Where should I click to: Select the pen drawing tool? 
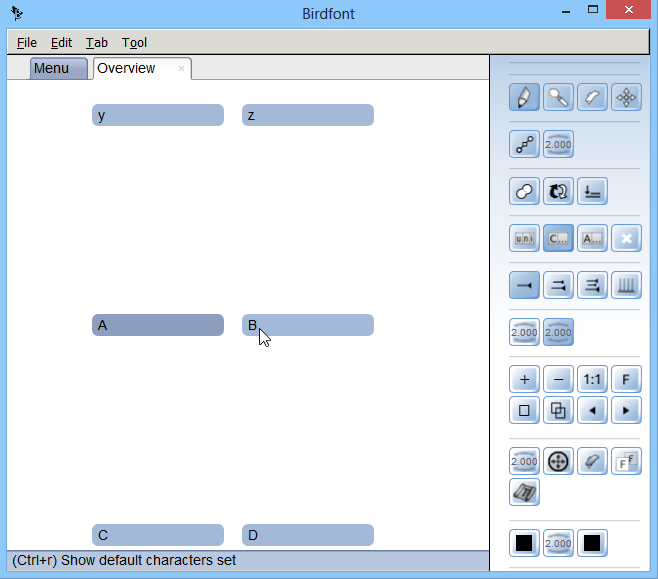coord(524,97)
